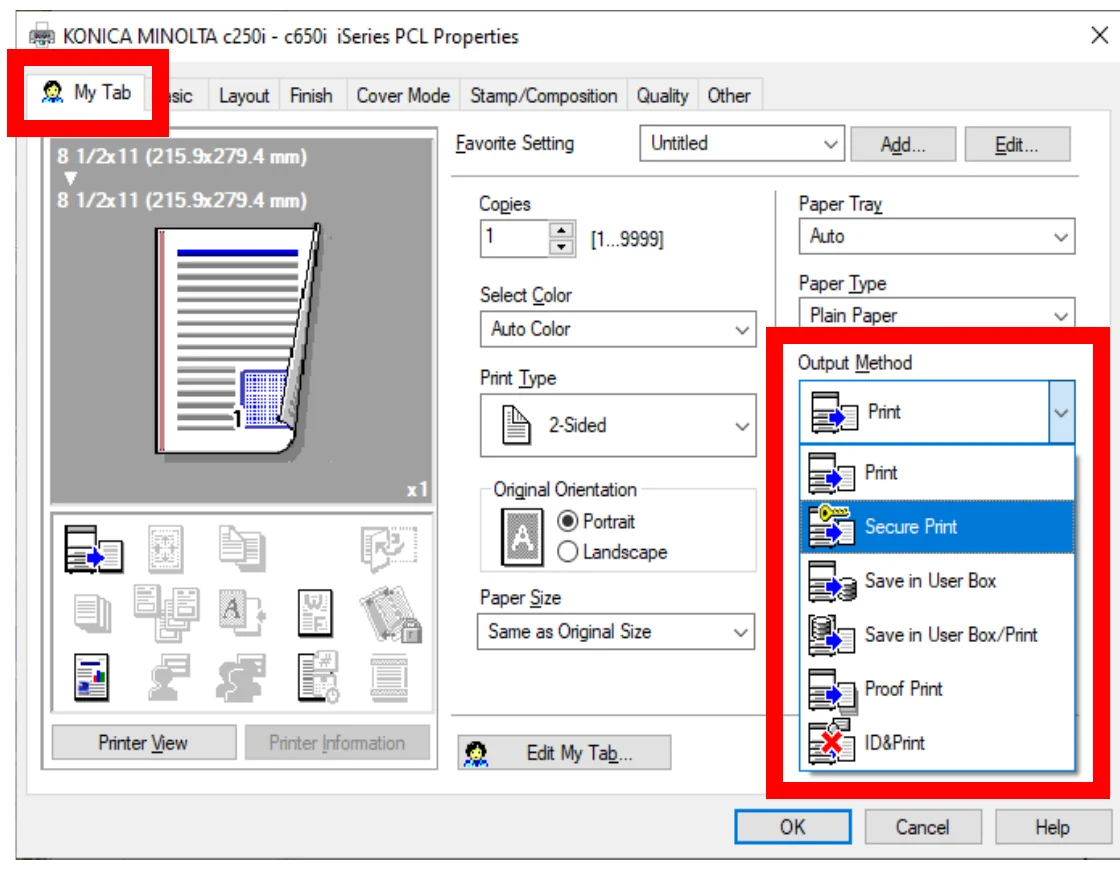Switch to the Quality tab

point(662,96)
